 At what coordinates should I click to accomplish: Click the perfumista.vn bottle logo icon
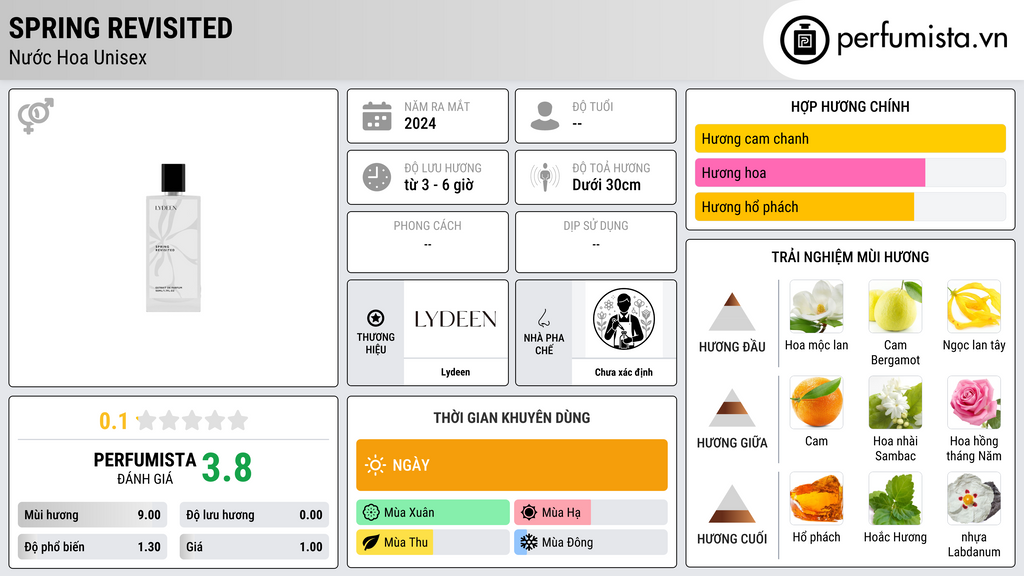pos(804,40)
